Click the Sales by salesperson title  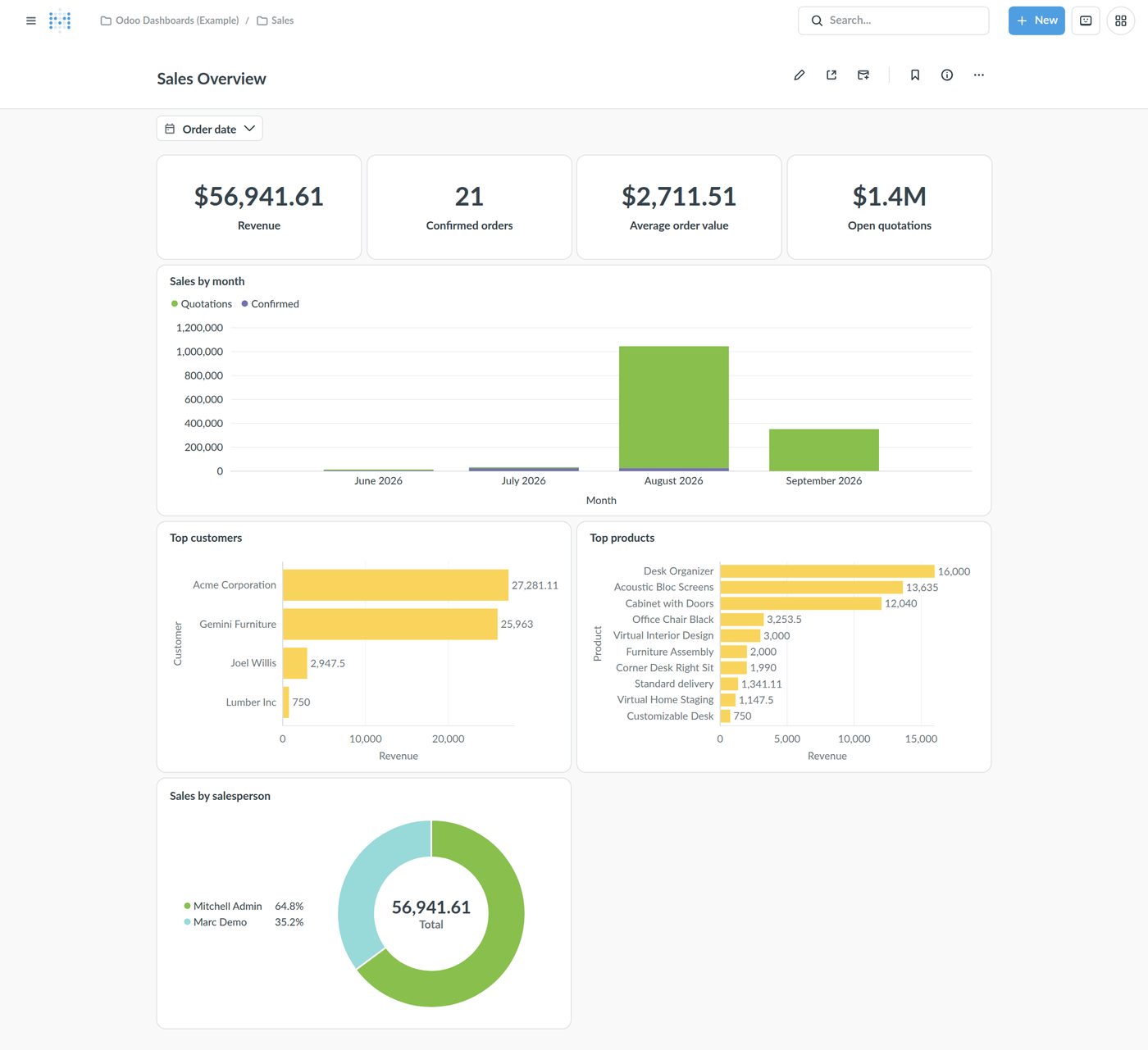click(220, 796)
